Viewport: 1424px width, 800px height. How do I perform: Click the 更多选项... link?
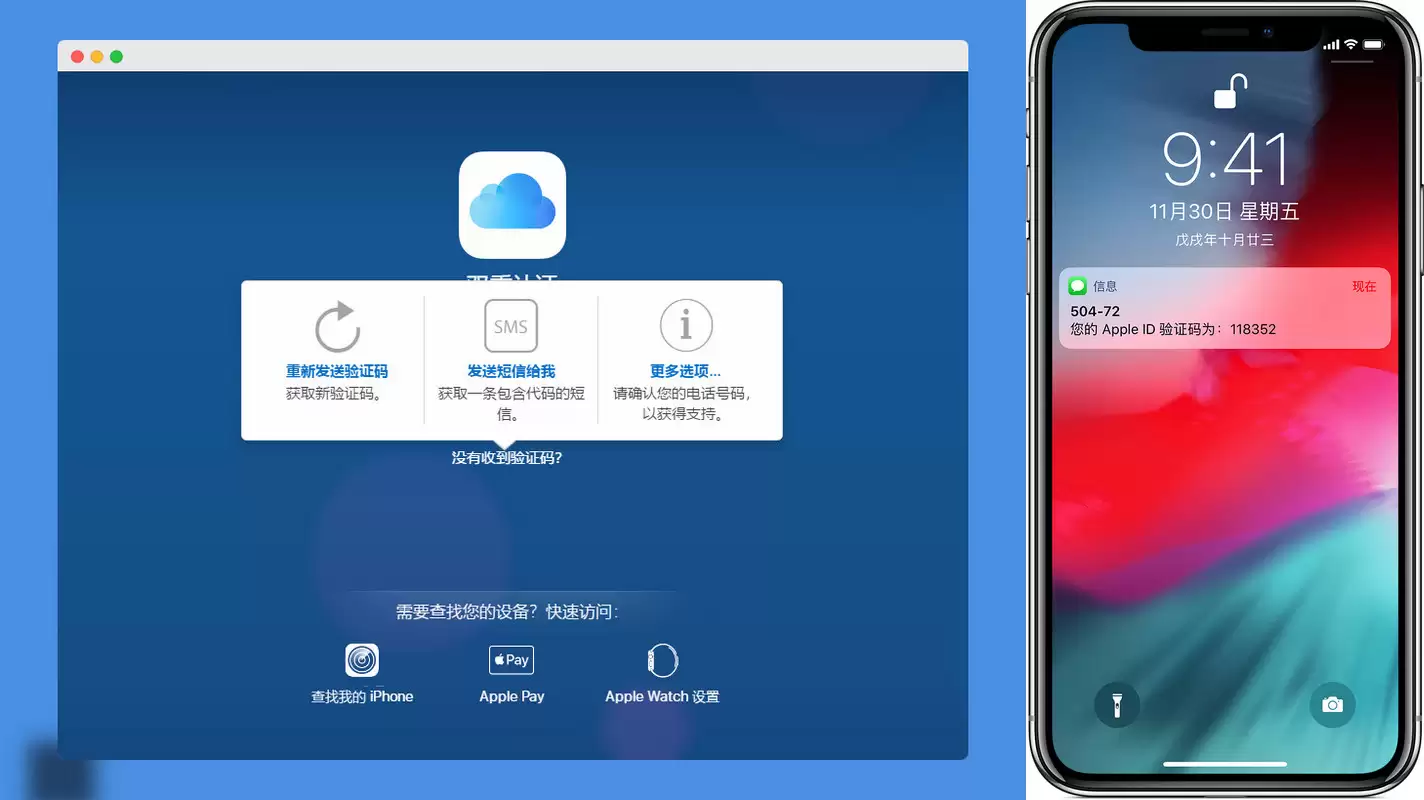point(686,371)
